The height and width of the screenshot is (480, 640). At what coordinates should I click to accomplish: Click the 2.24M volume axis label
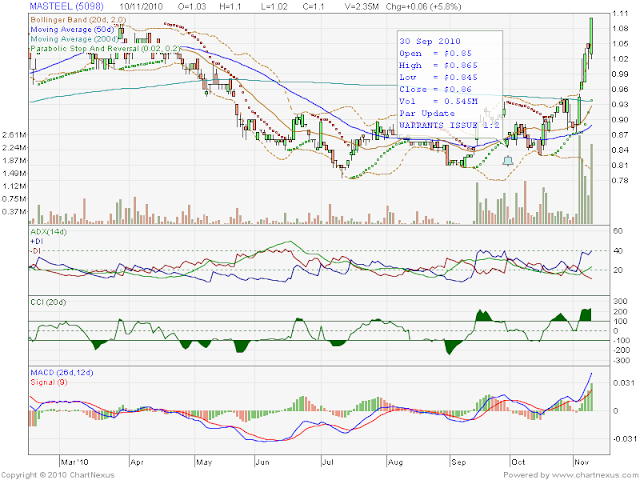14,147
